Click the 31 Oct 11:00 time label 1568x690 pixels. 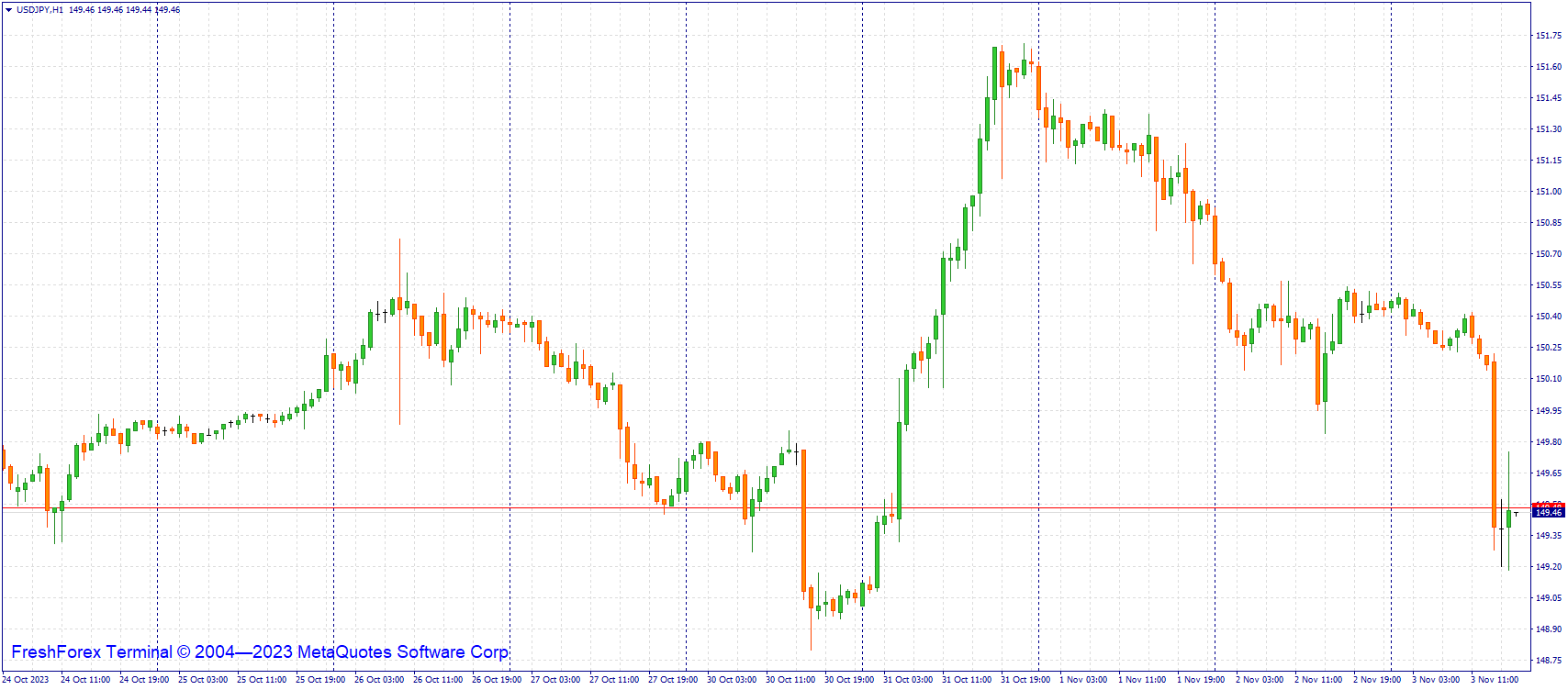[967, 680]
